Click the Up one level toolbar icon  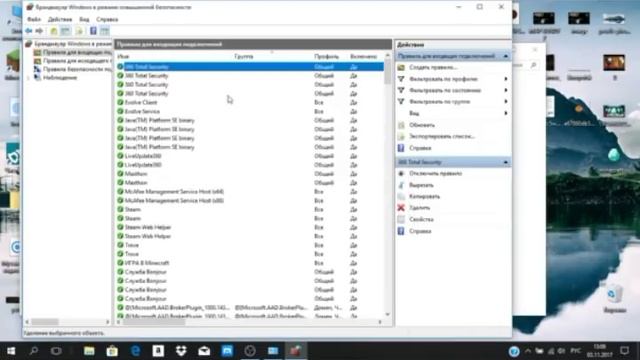coord(54,31)
